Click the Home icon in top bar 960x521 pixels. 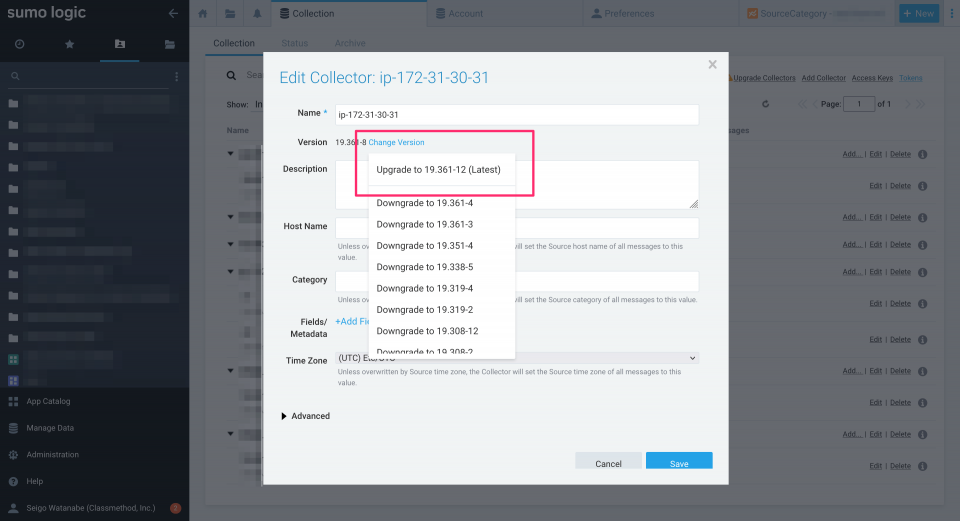pyautogui.click(x=203, y=14)
